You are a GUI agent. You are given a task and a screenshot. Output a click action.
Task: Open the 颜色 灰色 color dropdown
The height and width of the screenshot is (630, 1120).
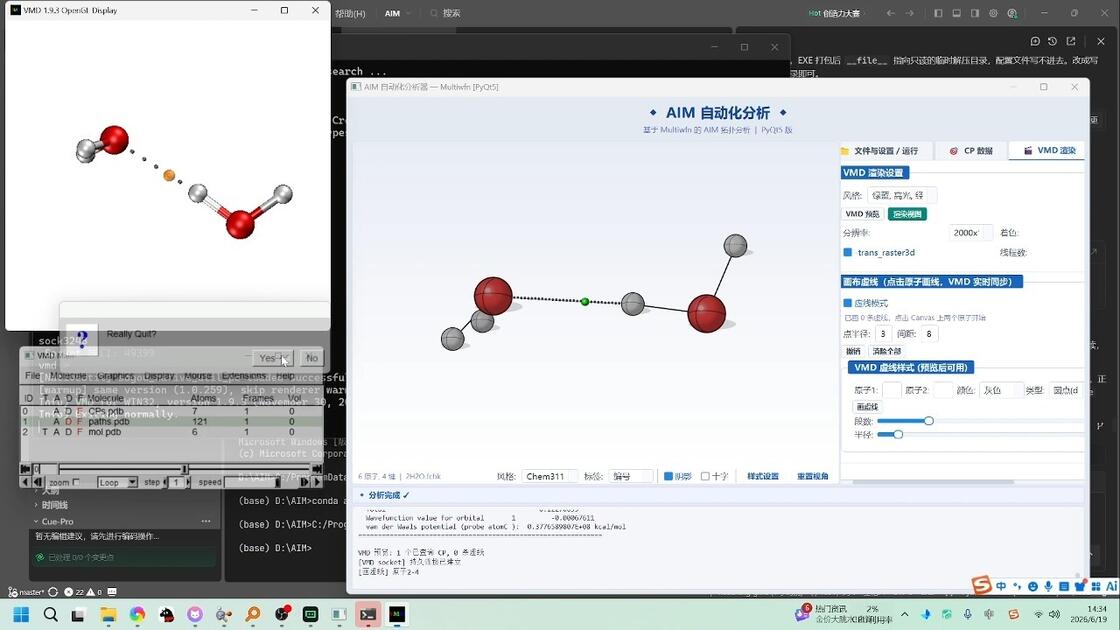tap(999, 390)
